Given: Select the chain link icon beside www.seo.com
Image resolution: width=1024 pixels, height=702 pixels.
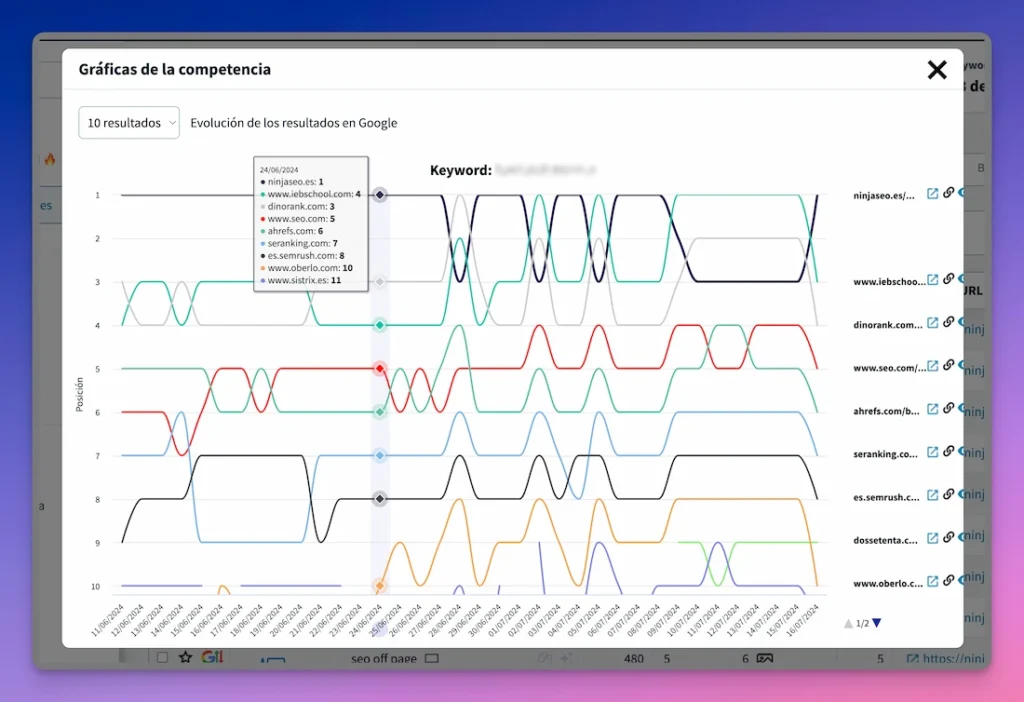Looking at the screenshot, I should 947,366.
